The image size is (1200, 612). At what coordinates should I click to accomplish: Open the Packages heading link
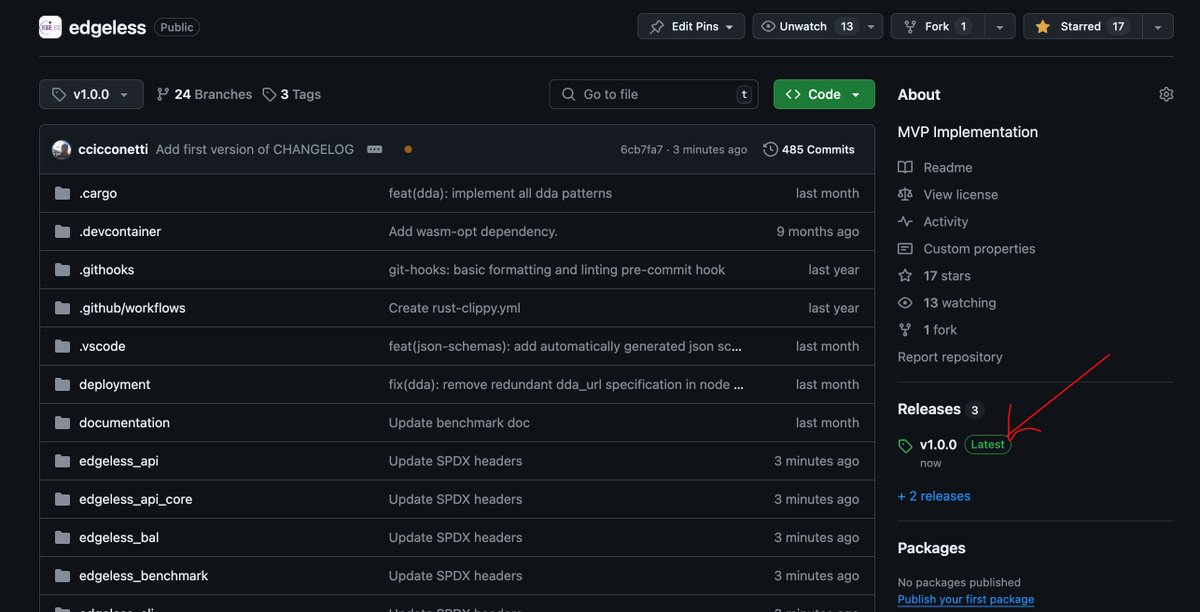pos(931,548)
